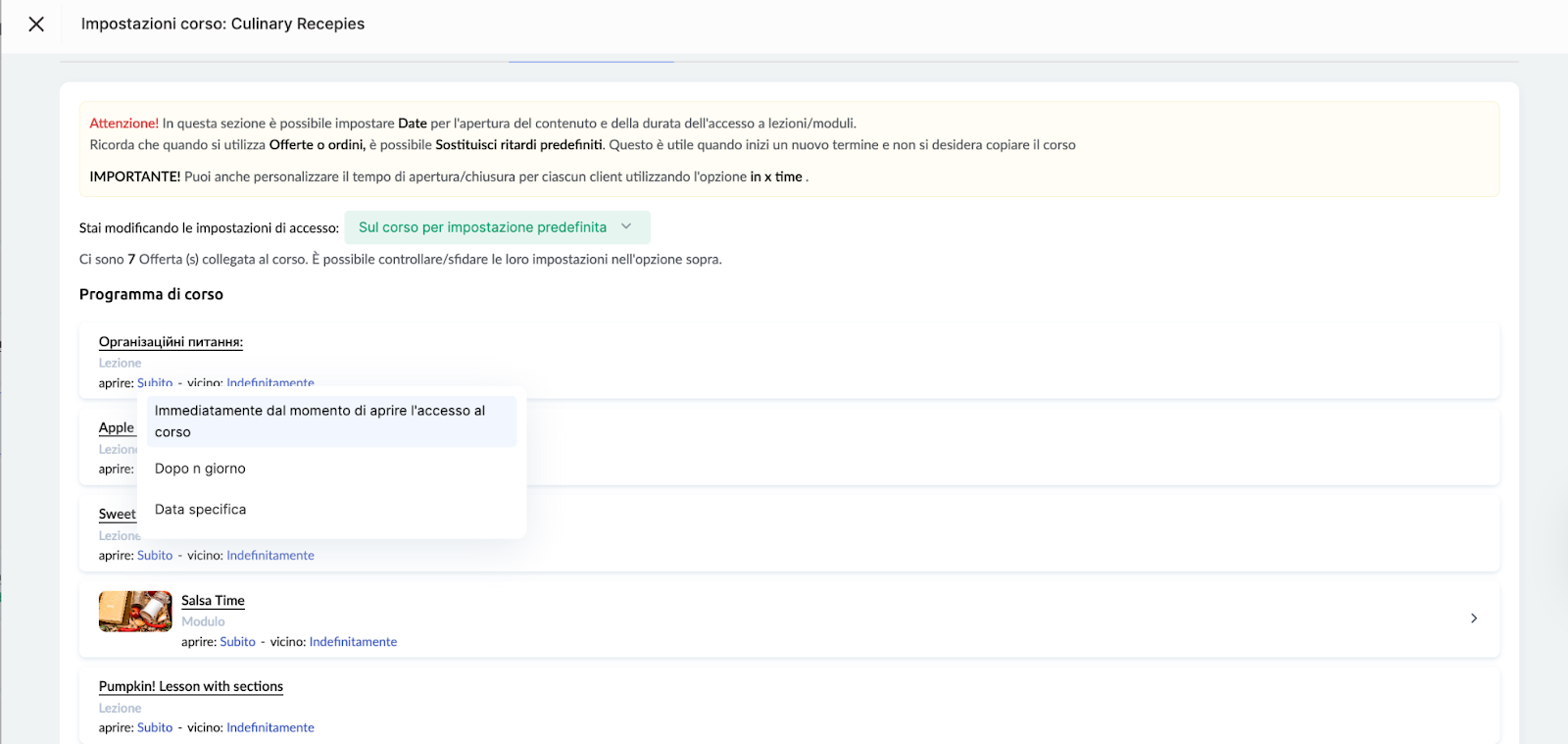Click 'Indefinitamente' close time for Pumpkin lesson
The image size is (1568, 744).
click(270, 728)
